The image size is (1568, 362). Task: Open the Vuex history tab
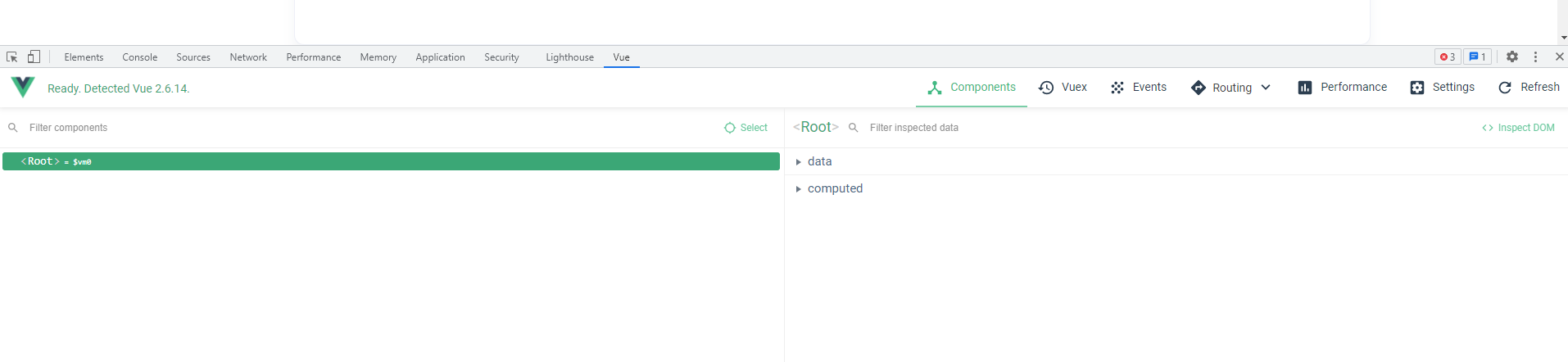(x=1063, y=88)
